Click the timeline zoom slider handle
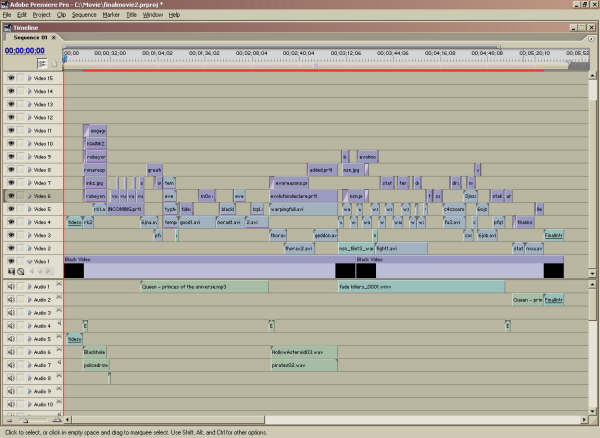The image size is (600, 438). [x=26, y=420]
